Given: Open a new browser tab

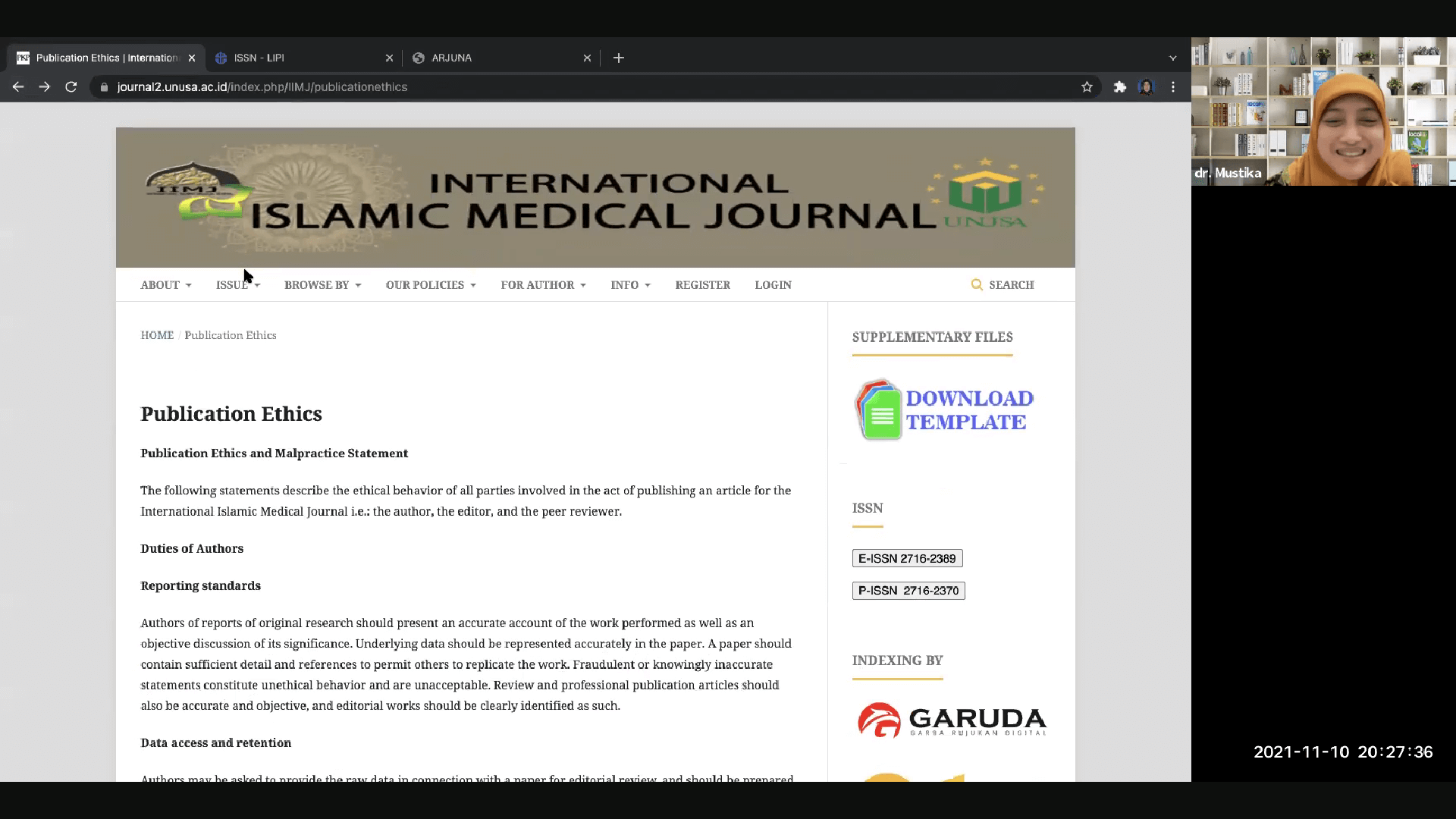Looking at the screenshot, I should 619,58.
